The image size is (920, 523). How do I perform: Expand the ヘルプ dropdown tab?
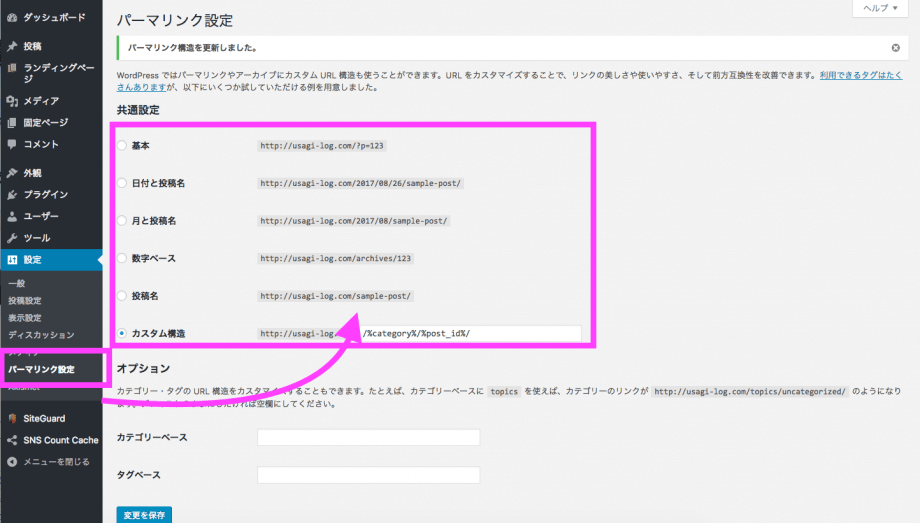pyautogui.click(x=880, y=8)
